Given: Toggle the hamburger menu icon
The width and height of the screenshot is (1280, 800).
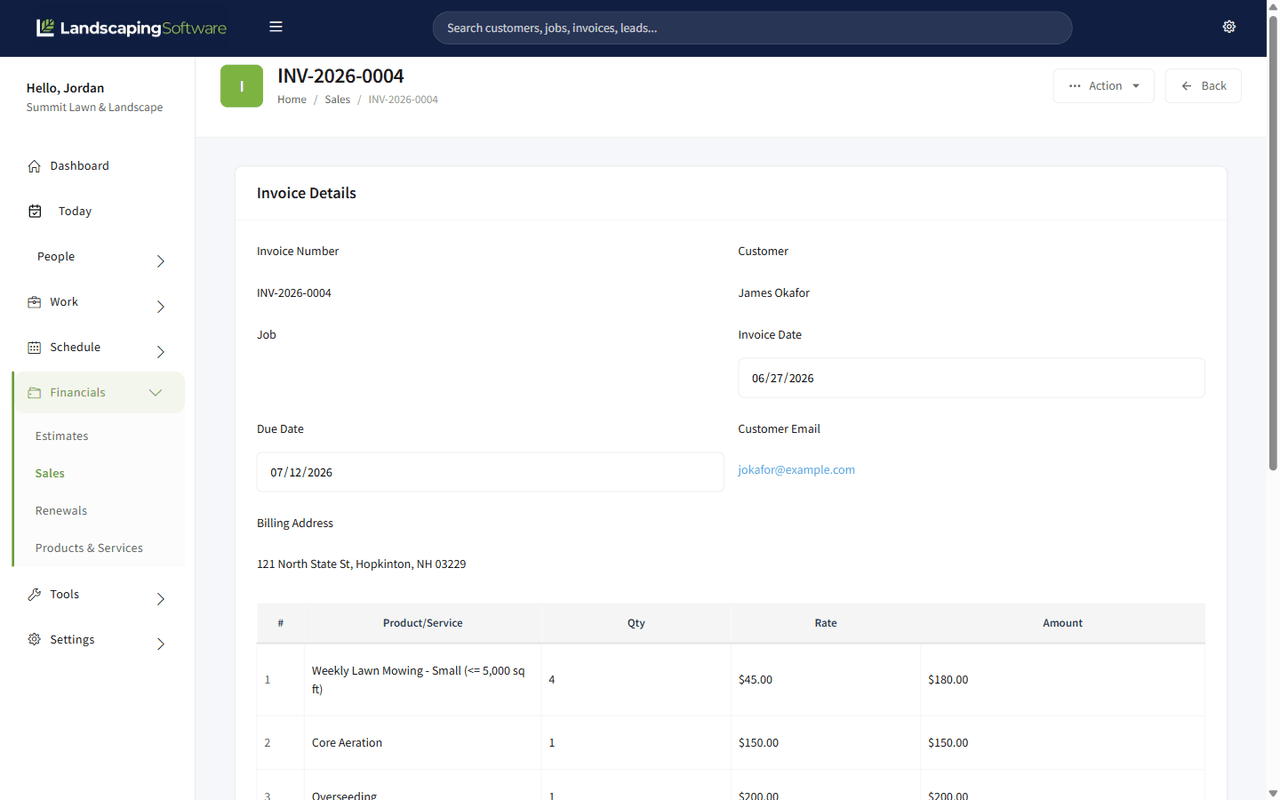Looking at the screenshot, I should (x=276, y=27).
